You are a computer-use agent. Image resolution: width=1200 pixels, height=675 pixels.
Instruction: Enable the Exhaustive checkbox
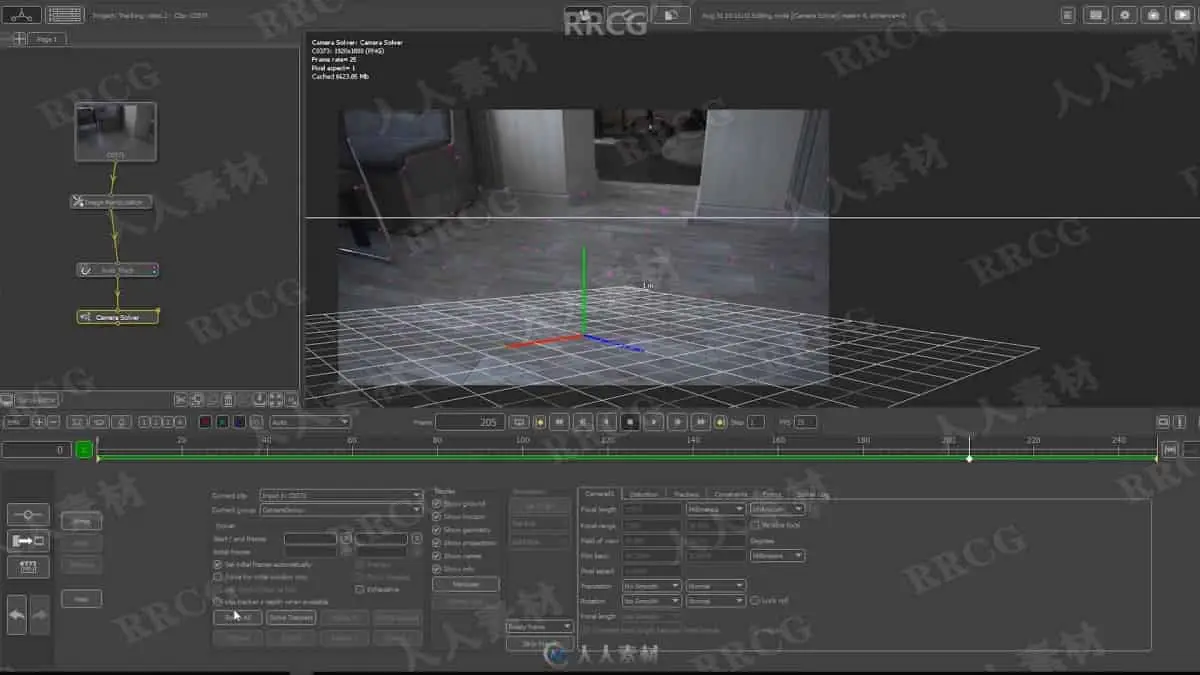click(360, 590)
